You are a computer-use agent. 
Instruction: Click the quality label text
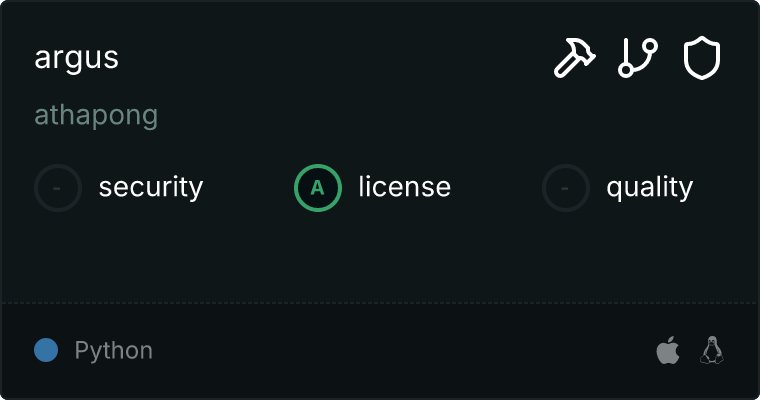coord(649,188)
